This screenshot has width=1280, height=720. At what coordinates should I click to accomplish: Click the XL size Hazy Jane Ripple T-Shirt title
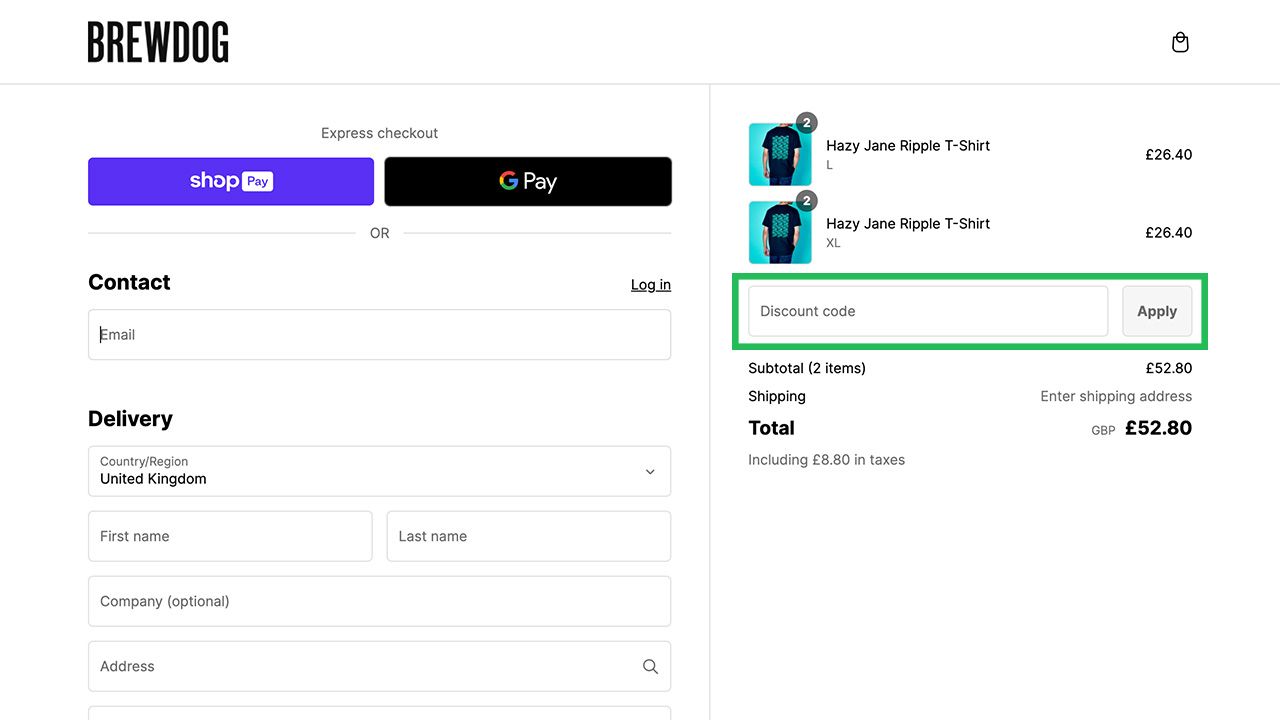click(x=908, y=223)
